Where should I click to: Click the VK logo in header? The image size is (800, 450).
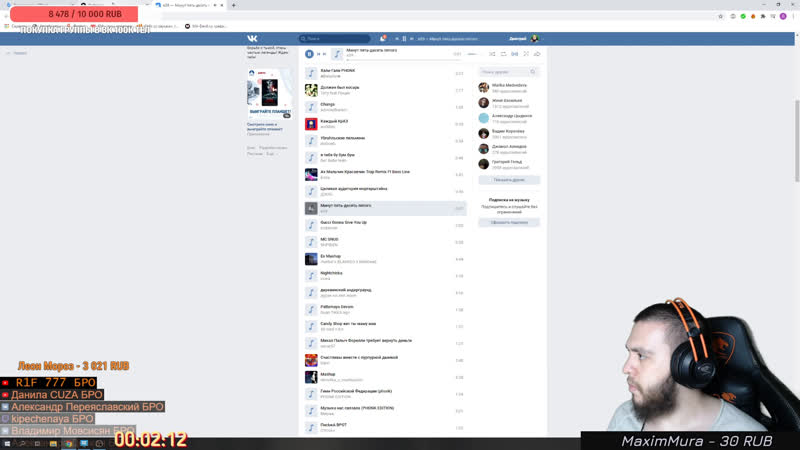click(253, 38)
